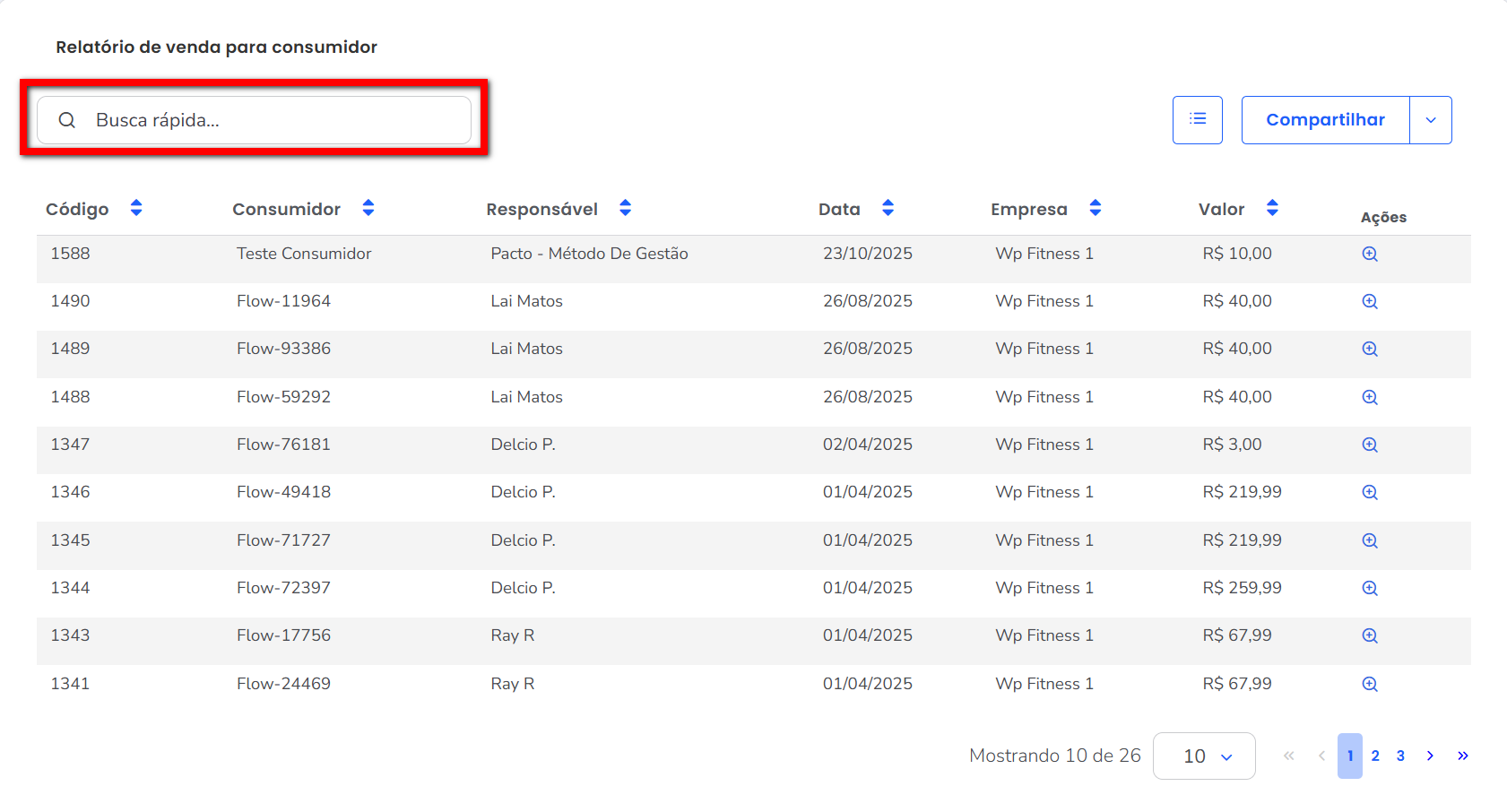
Task: Open the column list view button
Action: pyautogui.click(x=1197, y=120)
